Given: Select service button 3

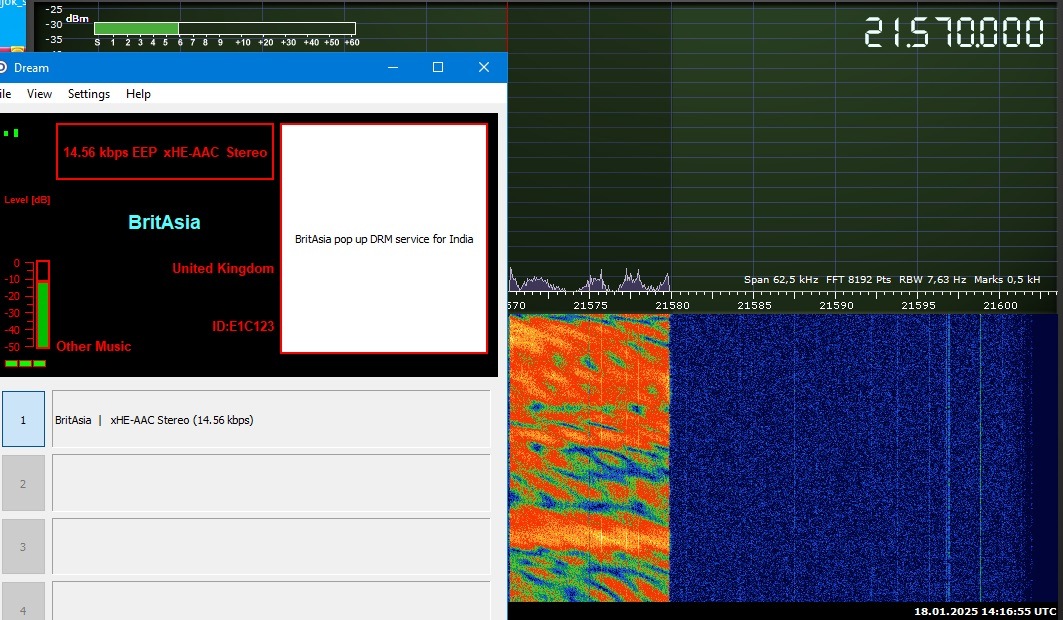Looking at the screenshot, I should click(23, 547).
